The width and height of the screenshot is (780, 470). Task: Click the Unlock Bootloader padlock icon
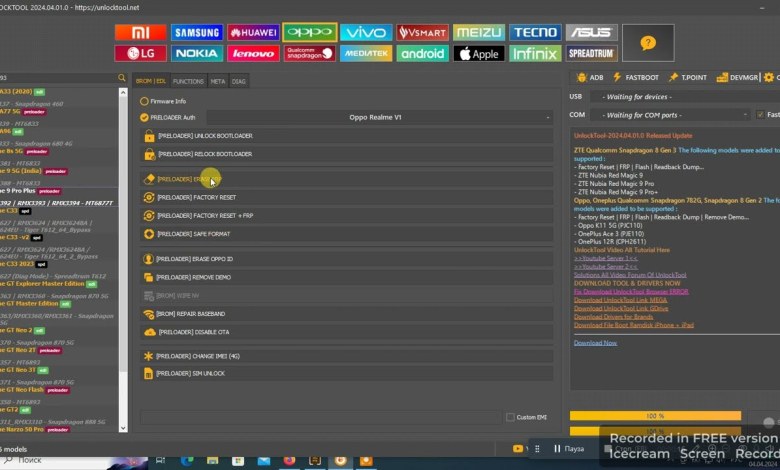(149, 136)
